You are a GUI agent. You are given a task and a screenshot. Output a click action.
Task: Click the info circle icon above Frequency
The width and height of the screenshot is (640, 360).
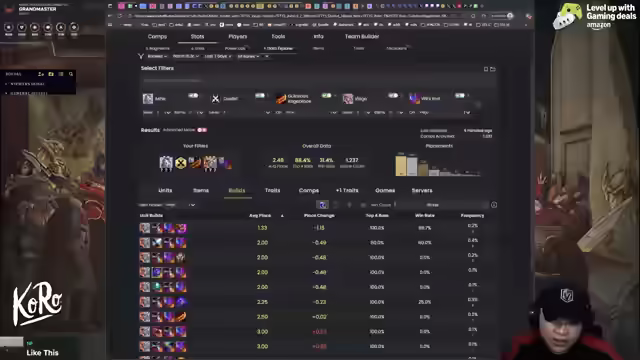494,205
